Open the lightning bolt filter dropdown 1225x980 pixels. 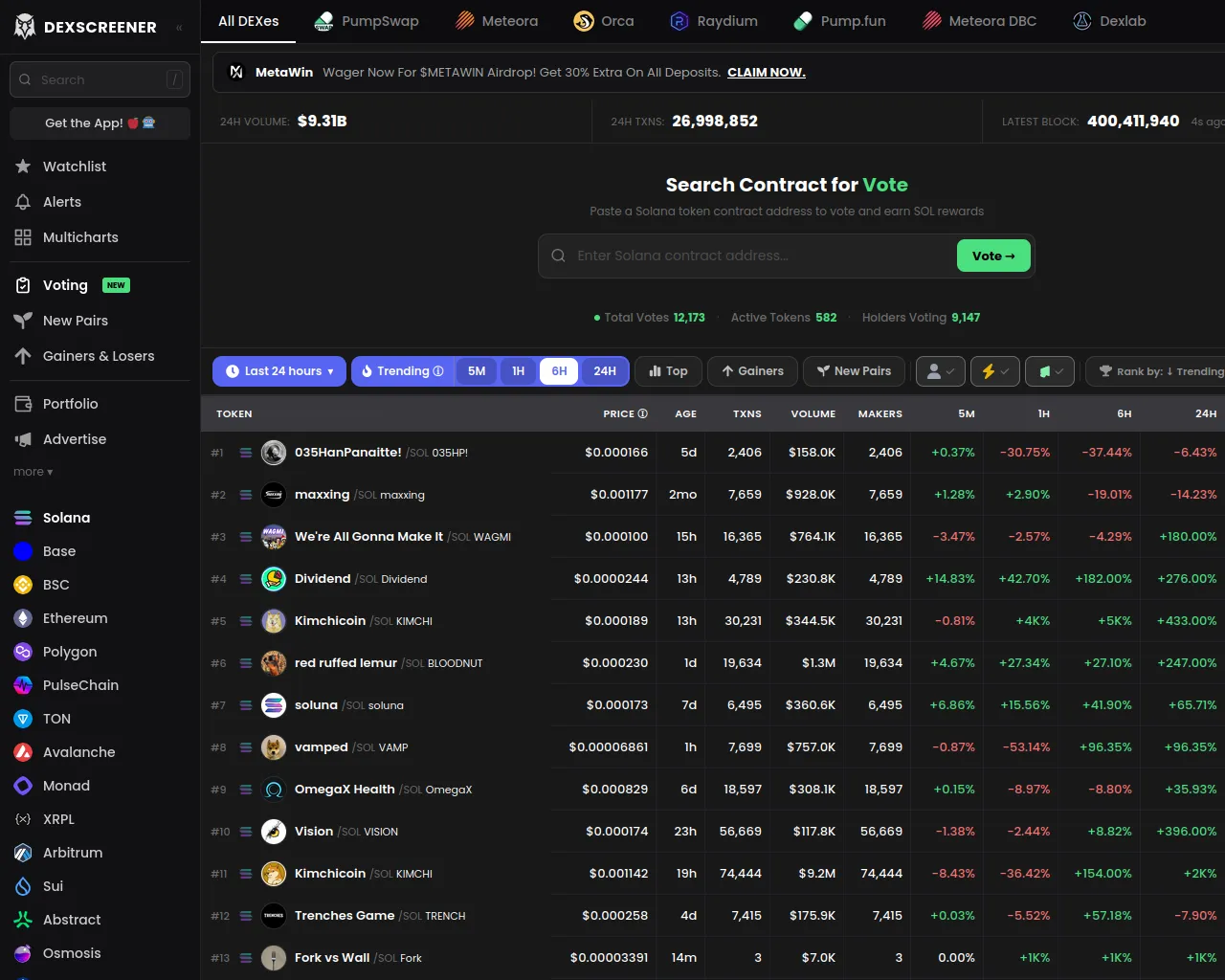[x=995, y=371]
